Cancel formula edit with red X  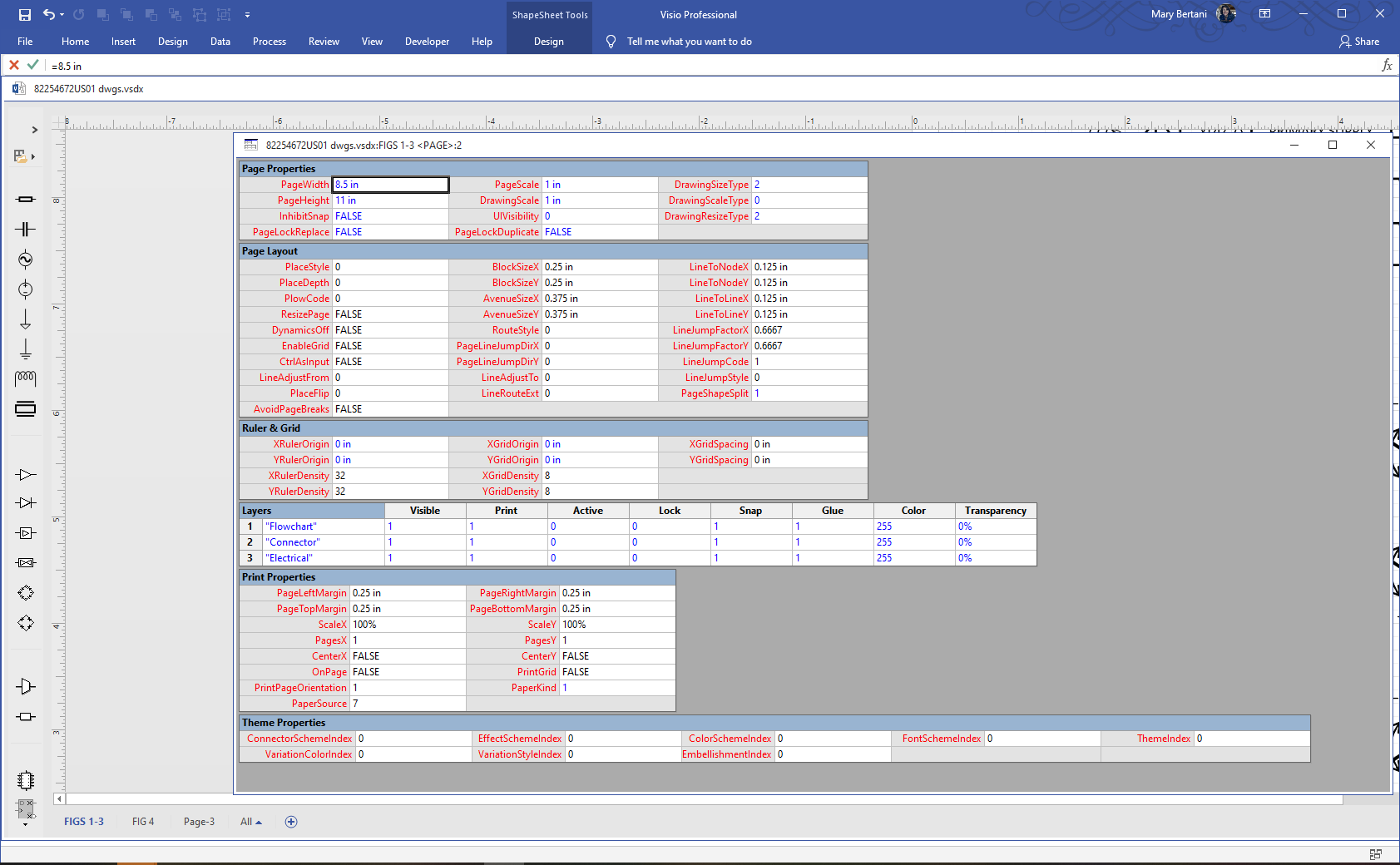point(14,65)
